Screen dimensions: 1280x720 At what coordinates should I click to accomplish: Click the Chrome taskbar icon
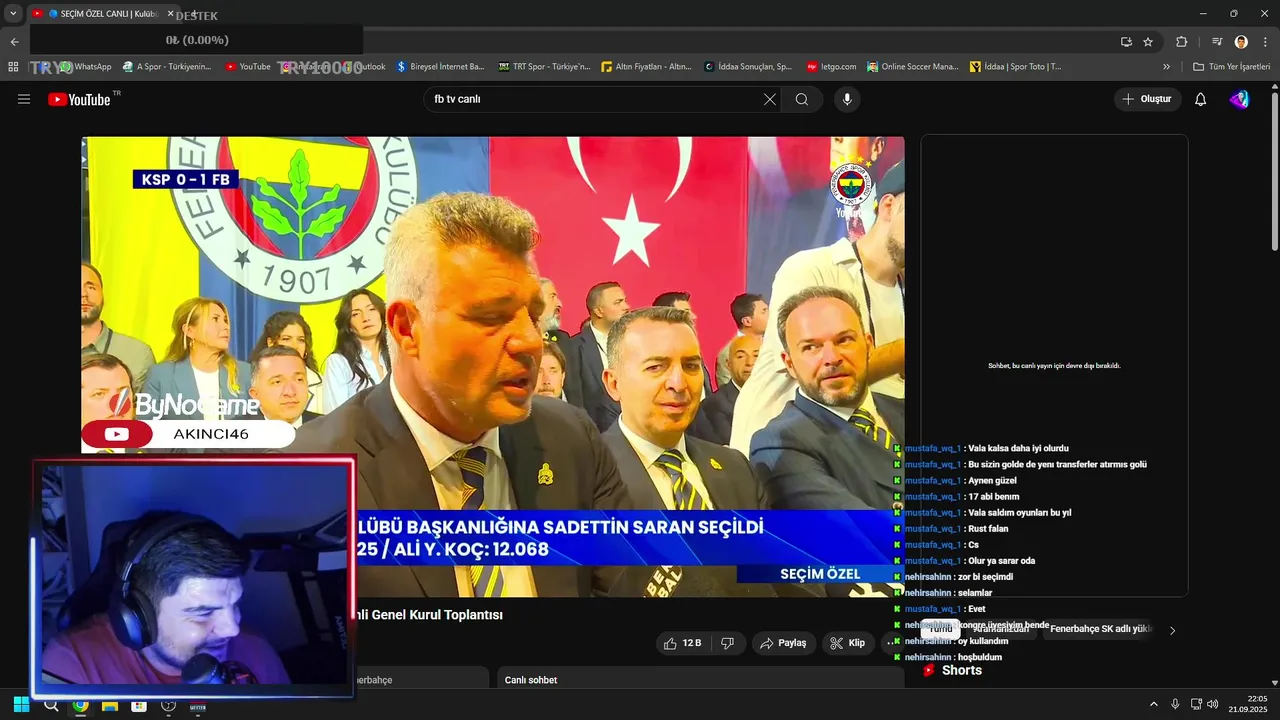(80, 705)
